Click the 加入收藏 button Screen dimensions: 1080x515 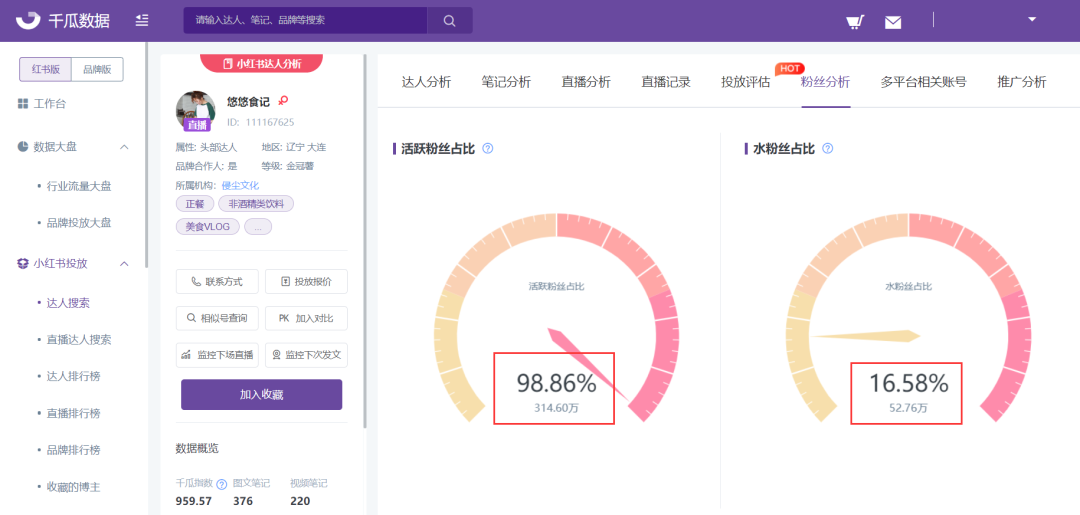click(262, 395)
